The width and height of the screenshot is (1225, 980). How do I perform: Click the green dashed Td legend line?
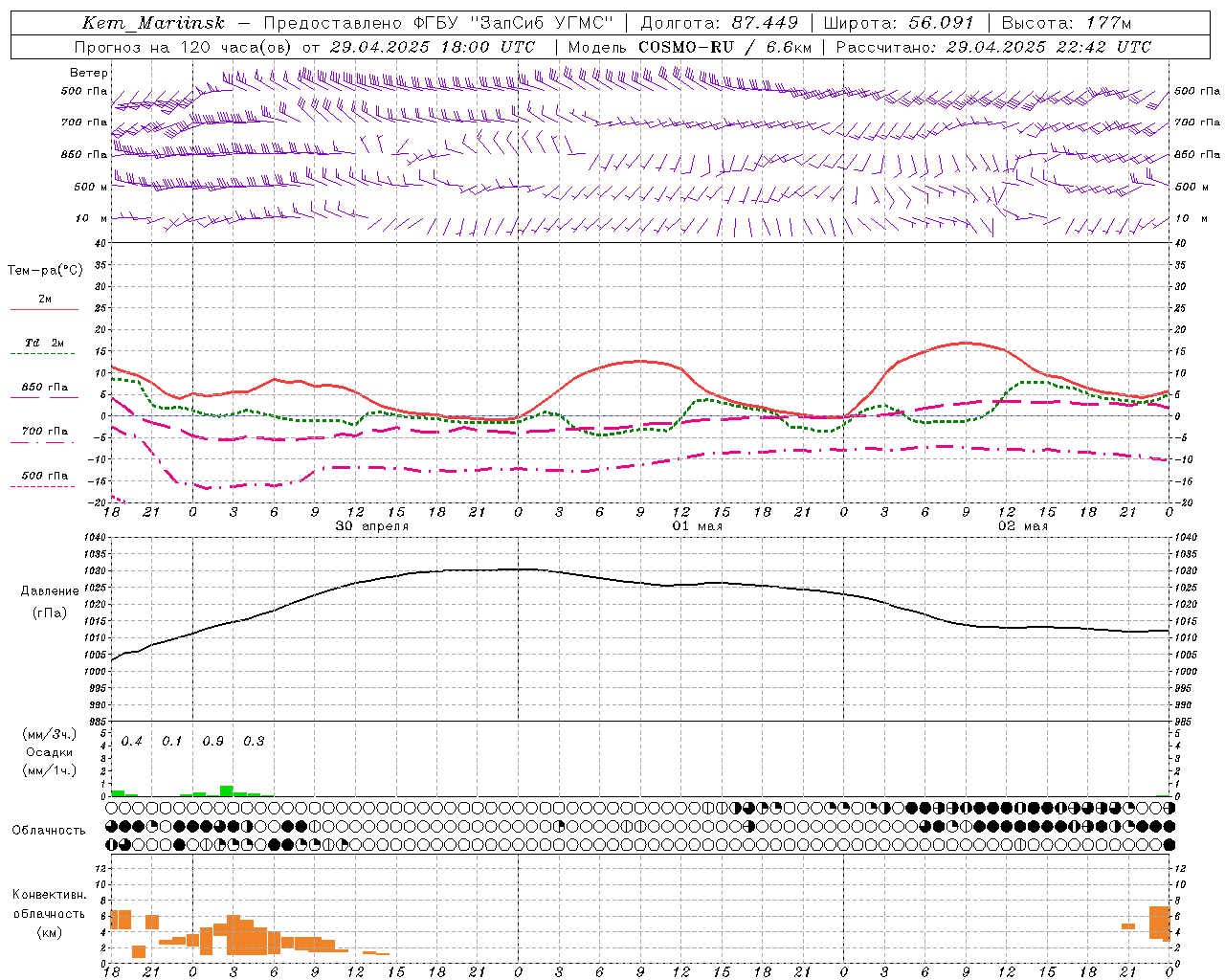tap(45, 354)
